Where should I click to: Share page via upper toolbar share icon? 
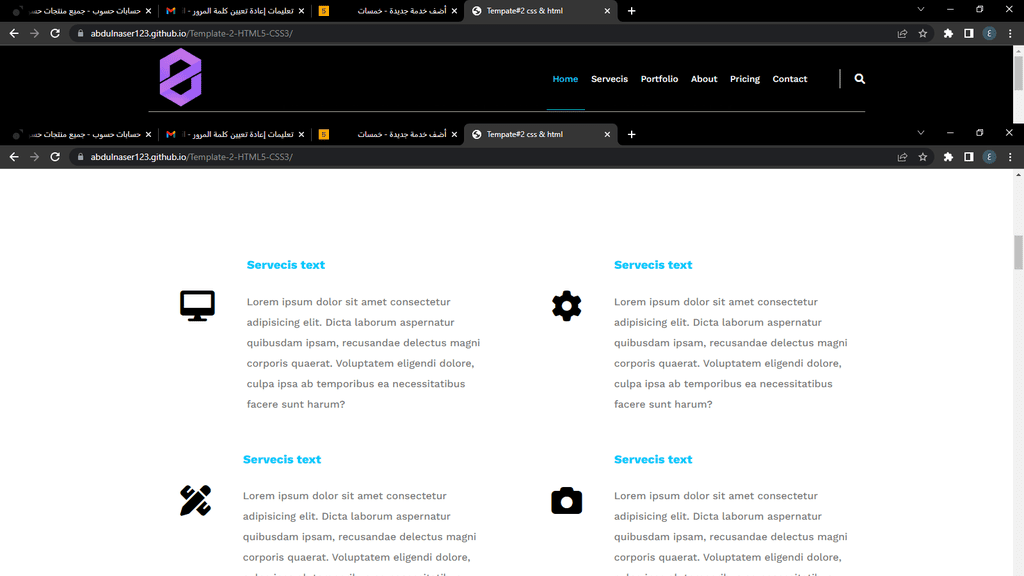click(x=902, y=33)
